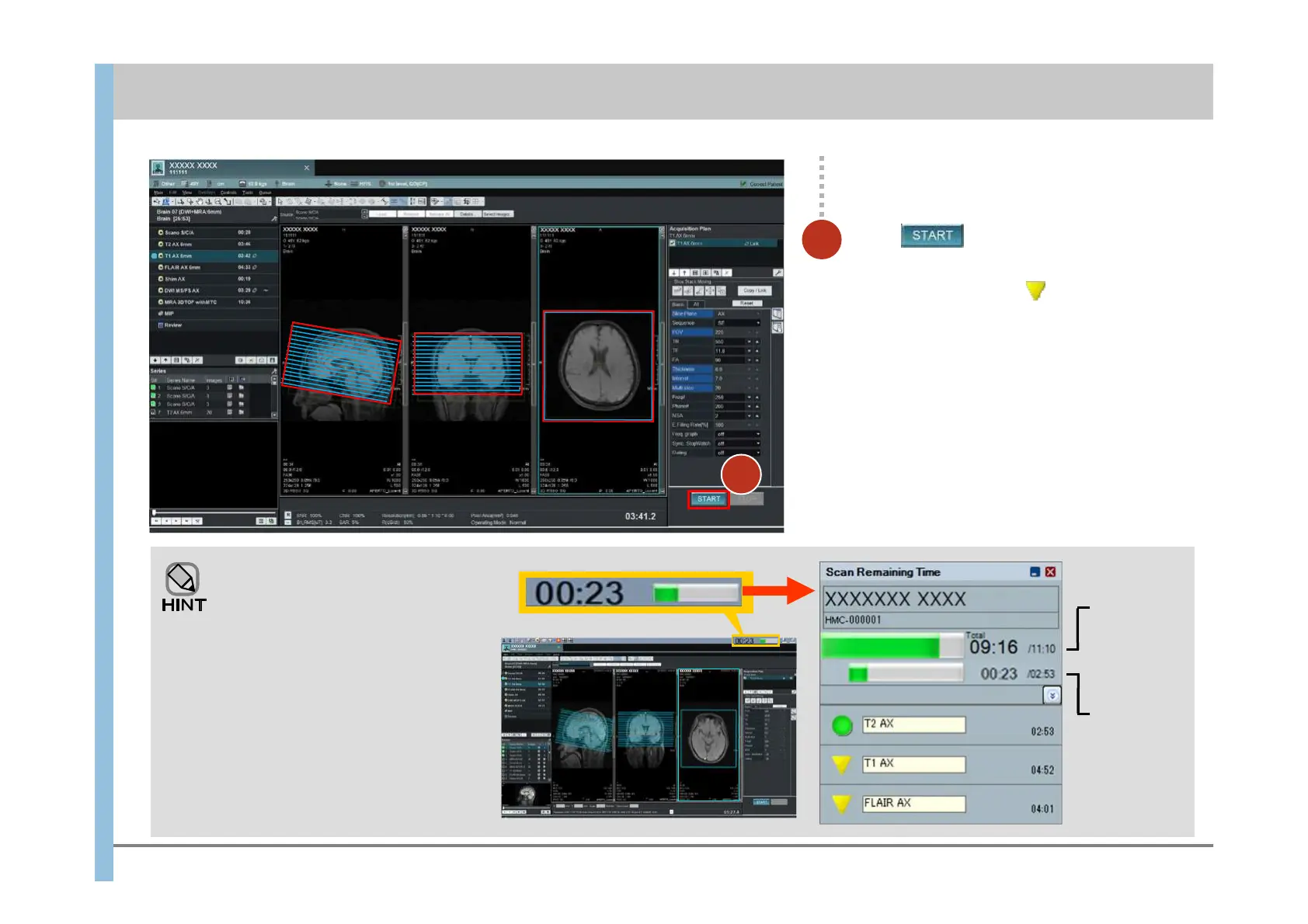Minimize the Scan Remaining Time window

pos(1035,572)
